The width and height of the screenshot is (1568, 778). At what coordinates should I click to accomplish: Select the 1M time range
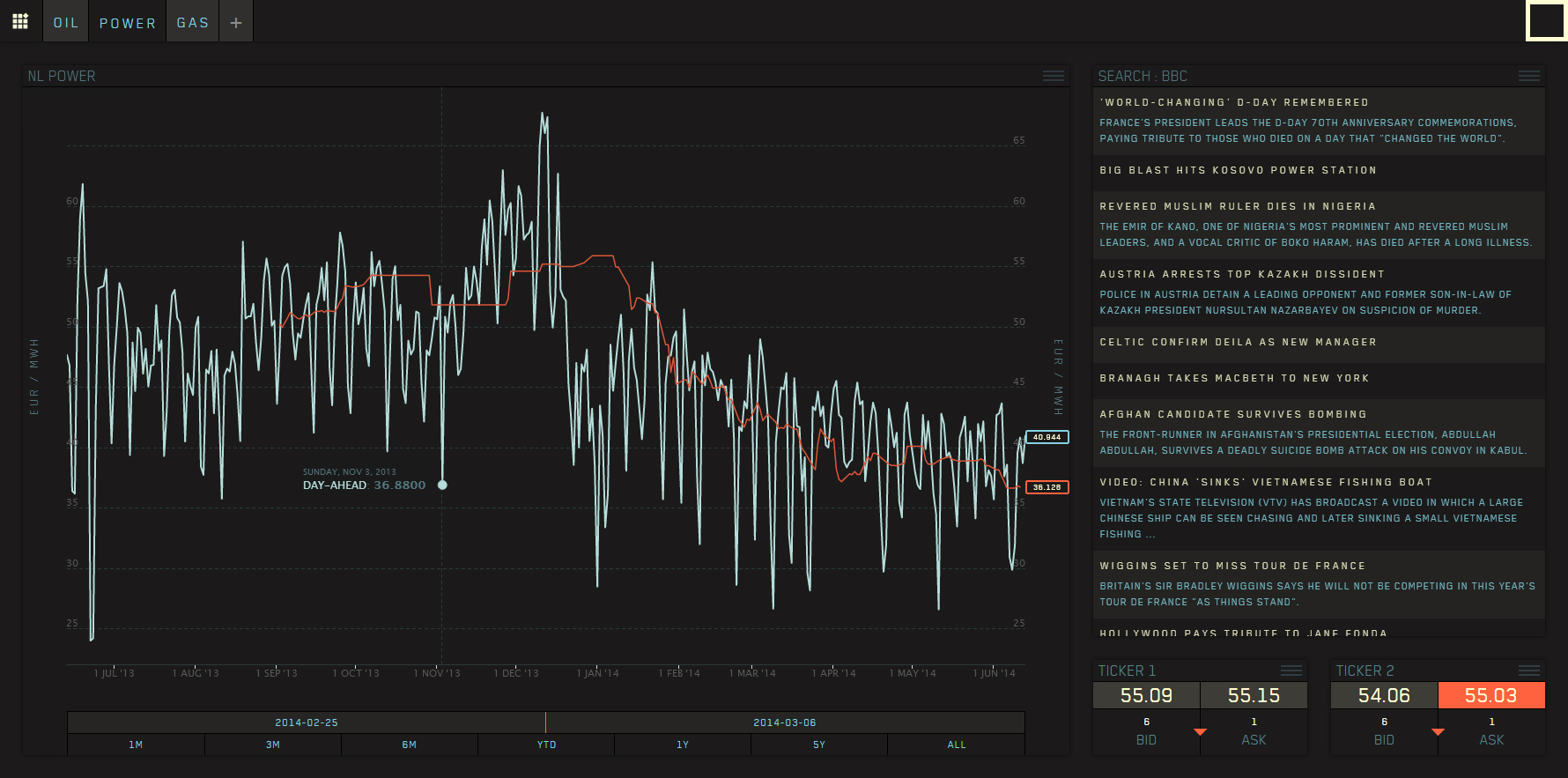coord(136,745)
